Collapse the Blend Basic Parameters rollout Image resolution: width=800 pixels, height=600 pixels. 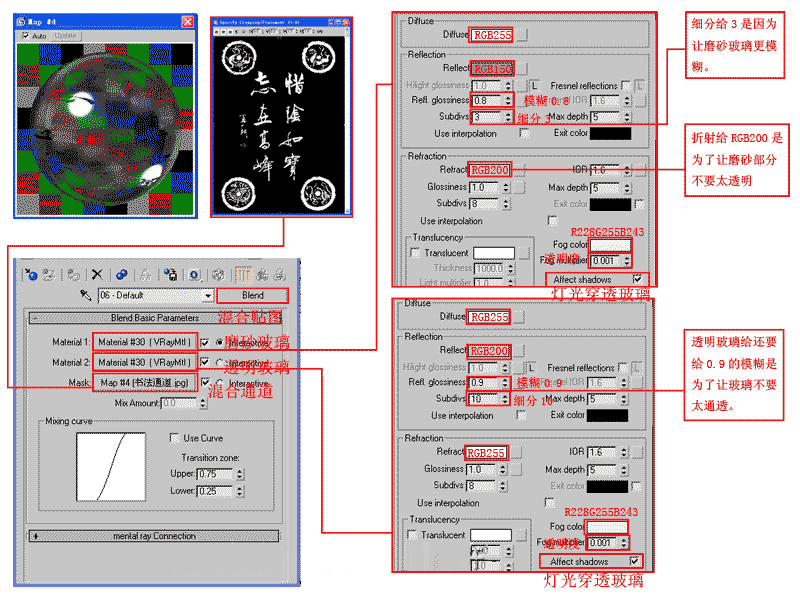pos(35,318)
